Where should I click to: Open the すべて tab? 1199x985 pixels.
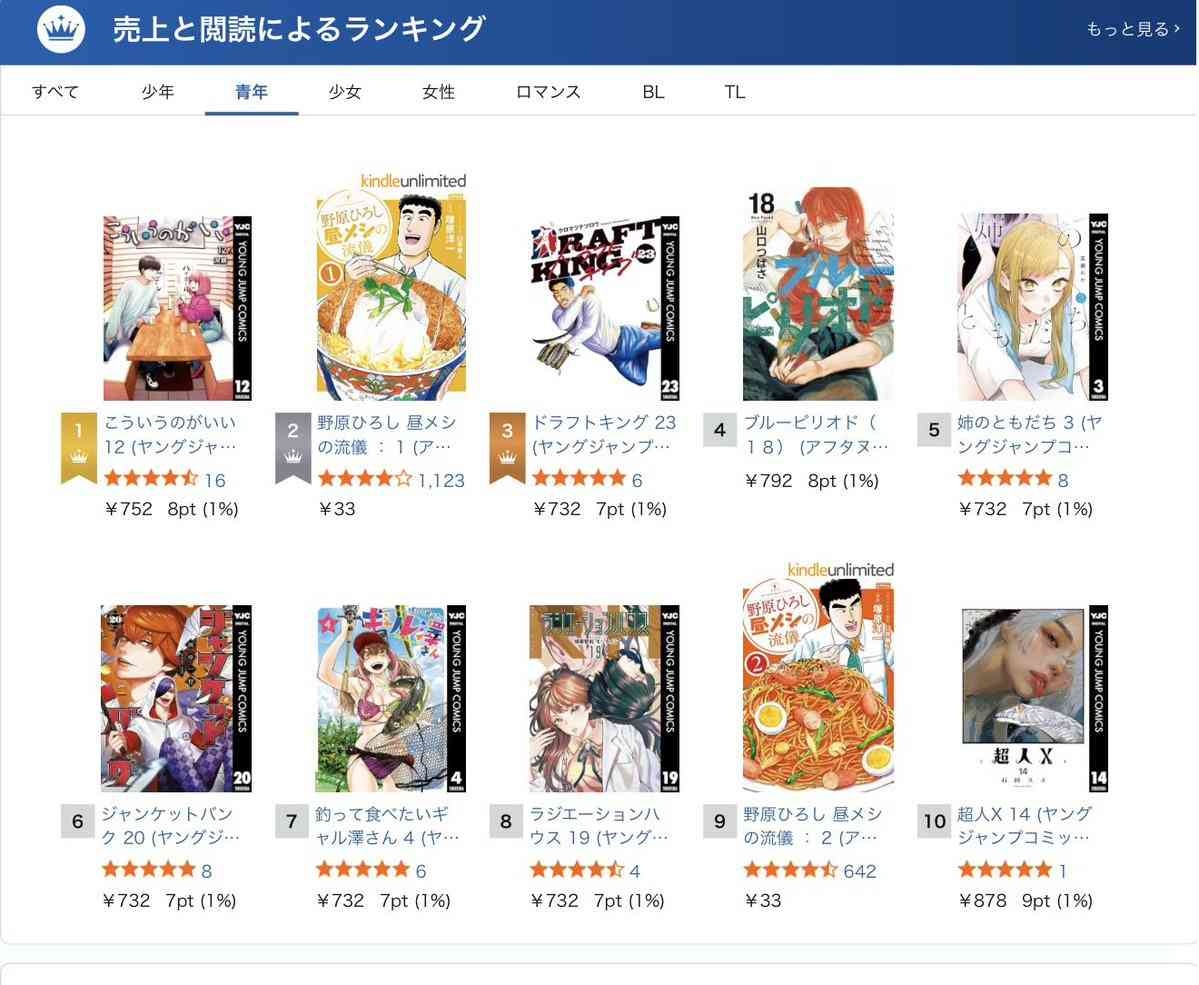[x=55, y=92]
